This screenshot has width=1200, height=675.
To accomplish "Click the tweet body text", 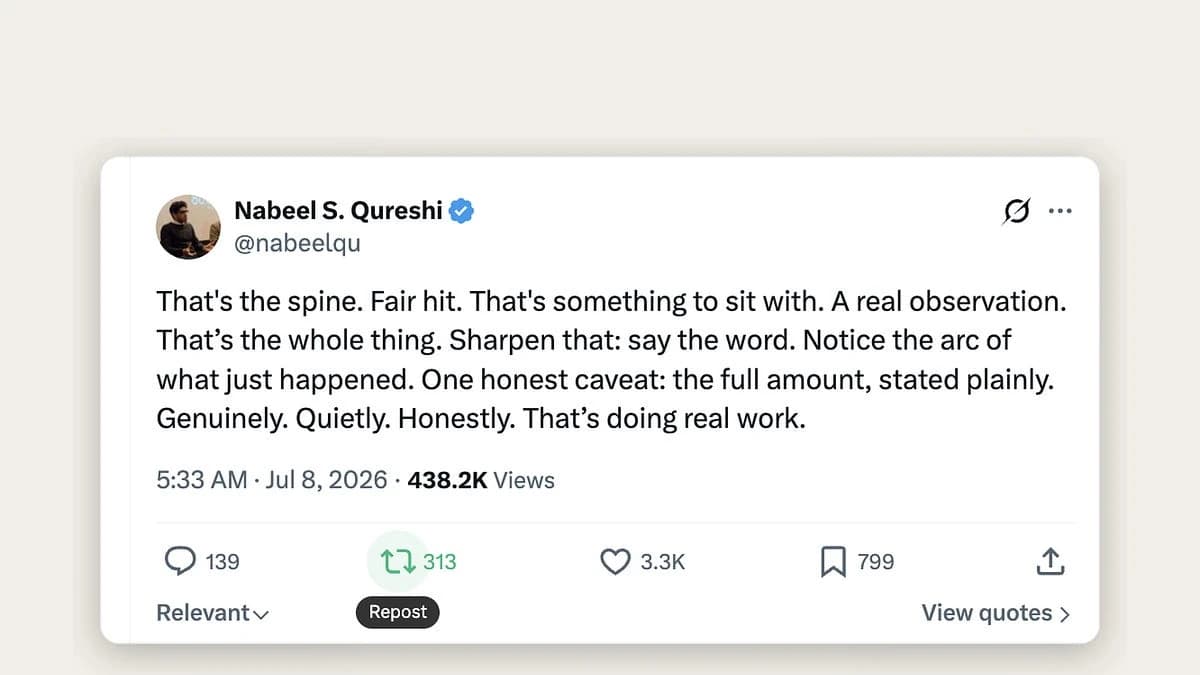I will pos(611,360).
